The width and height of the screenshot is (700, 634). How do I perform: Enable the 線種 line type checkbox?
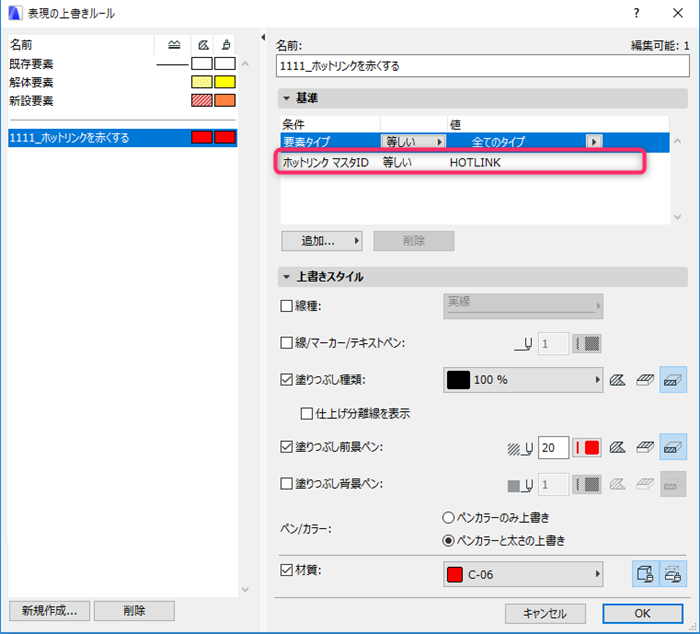(286, 306)
